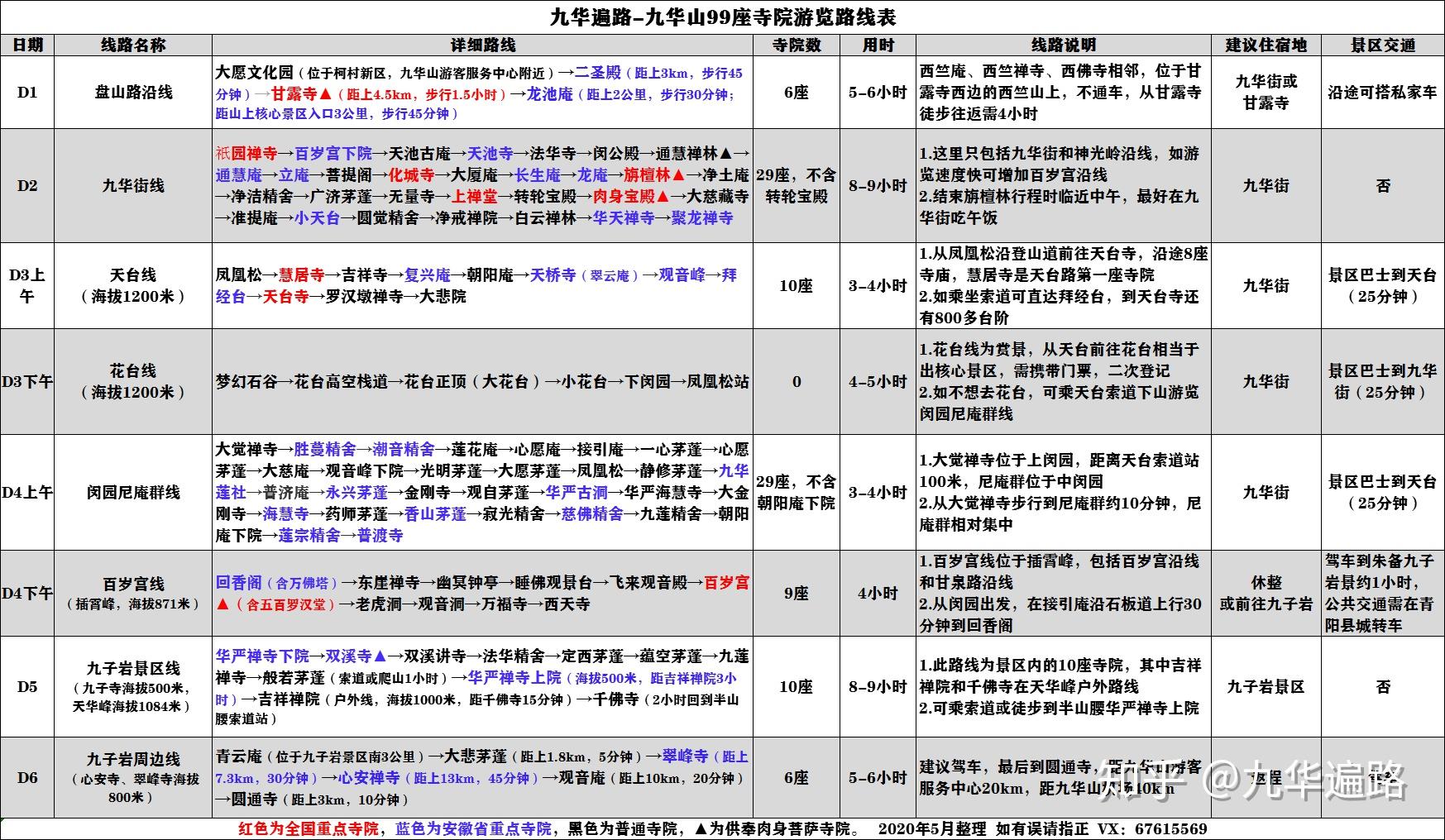Image resolution: width=1445 pixels, height=840 pixels.
Task: Select the 9座 temple count cell
Action: (x=797, y=593)
